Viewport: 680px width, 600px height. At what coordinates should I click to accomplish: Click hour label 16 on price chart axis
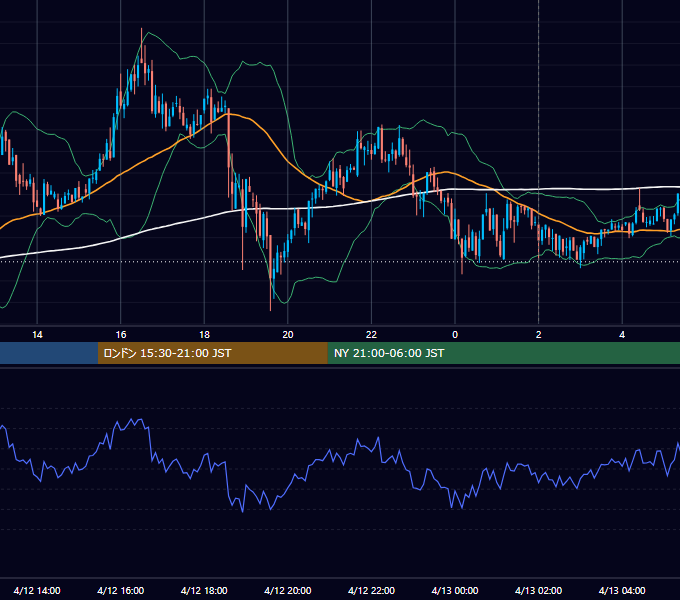click(121, 335)
